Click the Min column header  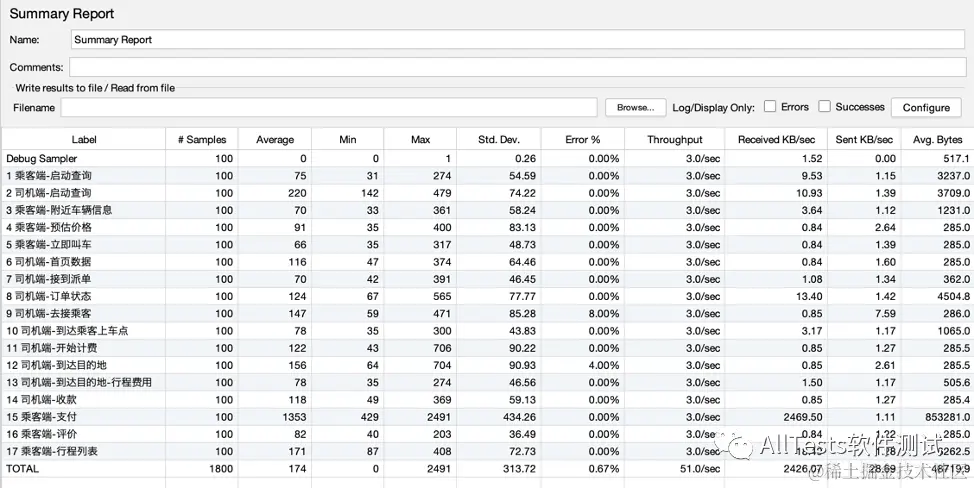348,140
